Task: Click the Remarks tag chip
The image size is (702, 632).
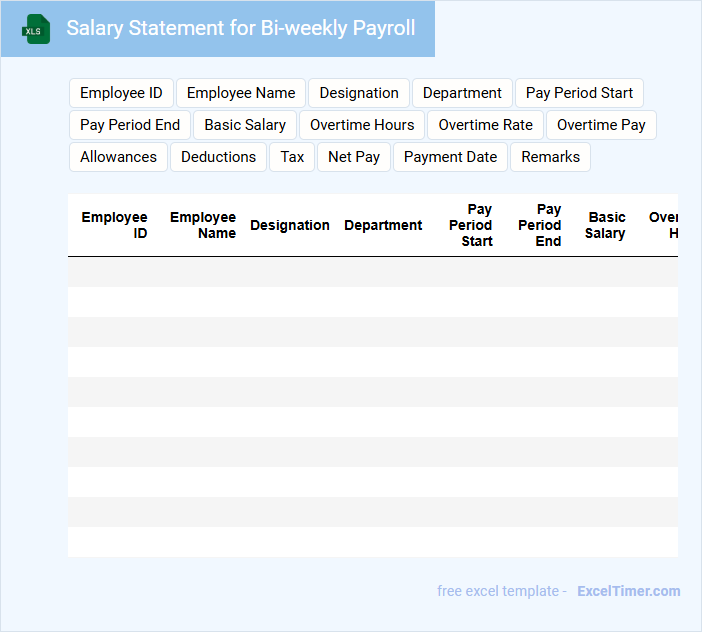Action: pyautogui.click(x=550, y=157)
